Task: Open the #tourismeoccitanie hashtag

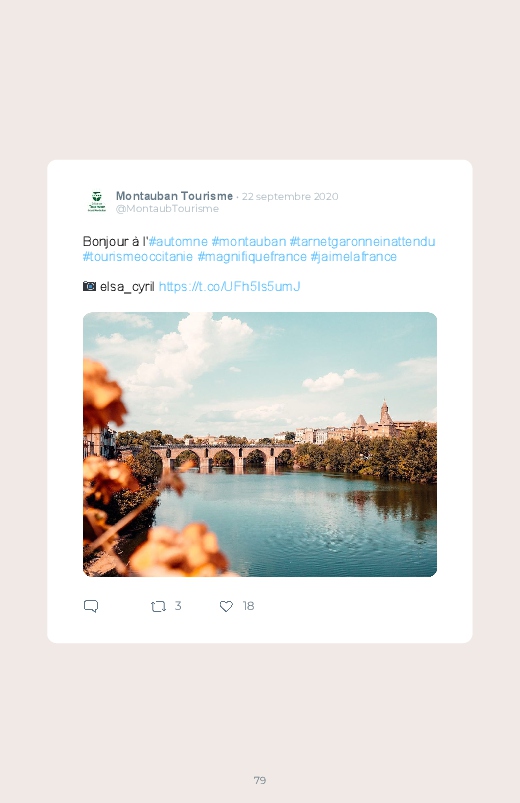Action: pos(138,257)
